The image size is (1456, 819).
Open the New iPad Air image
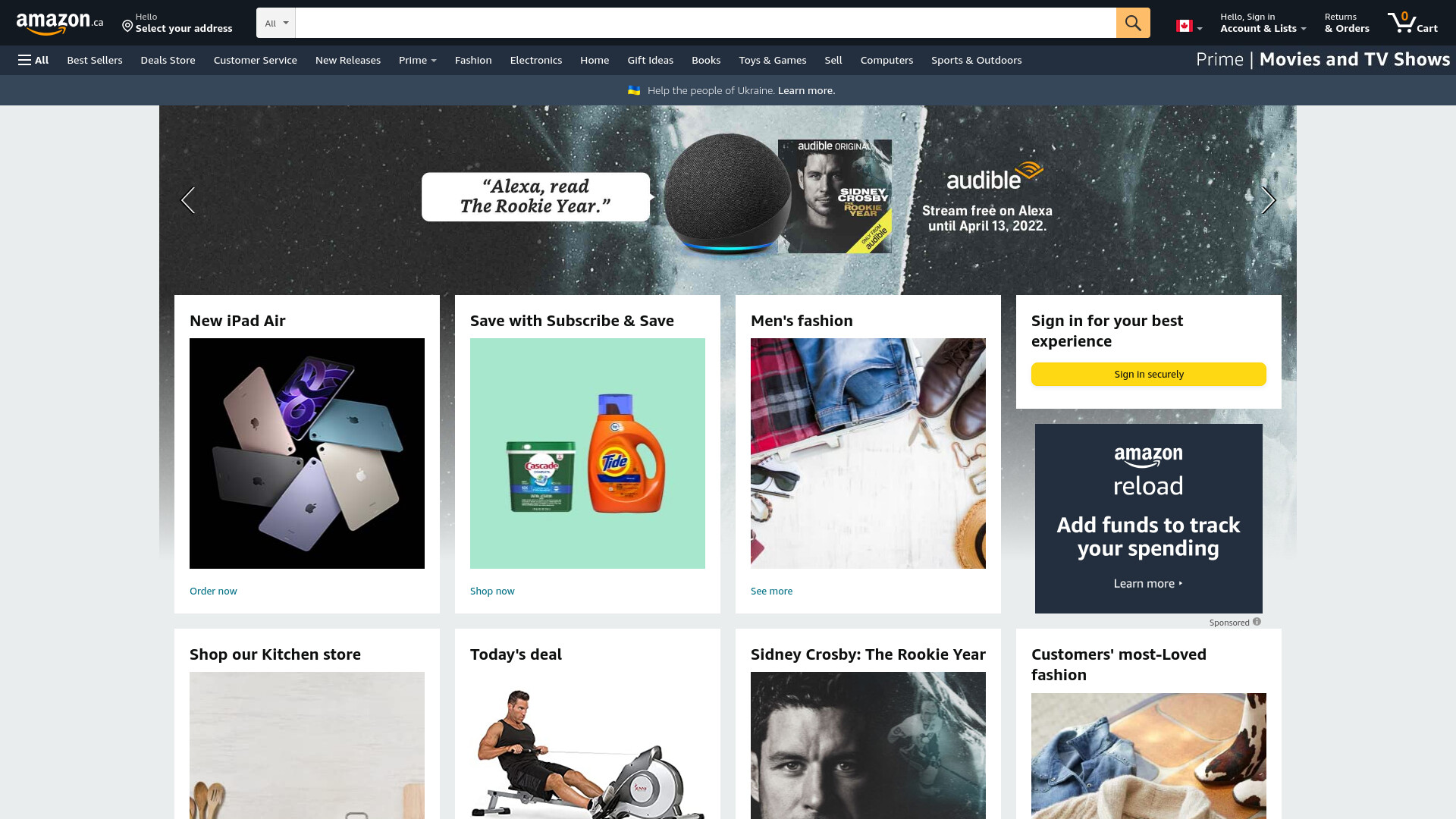coord(307,453)
